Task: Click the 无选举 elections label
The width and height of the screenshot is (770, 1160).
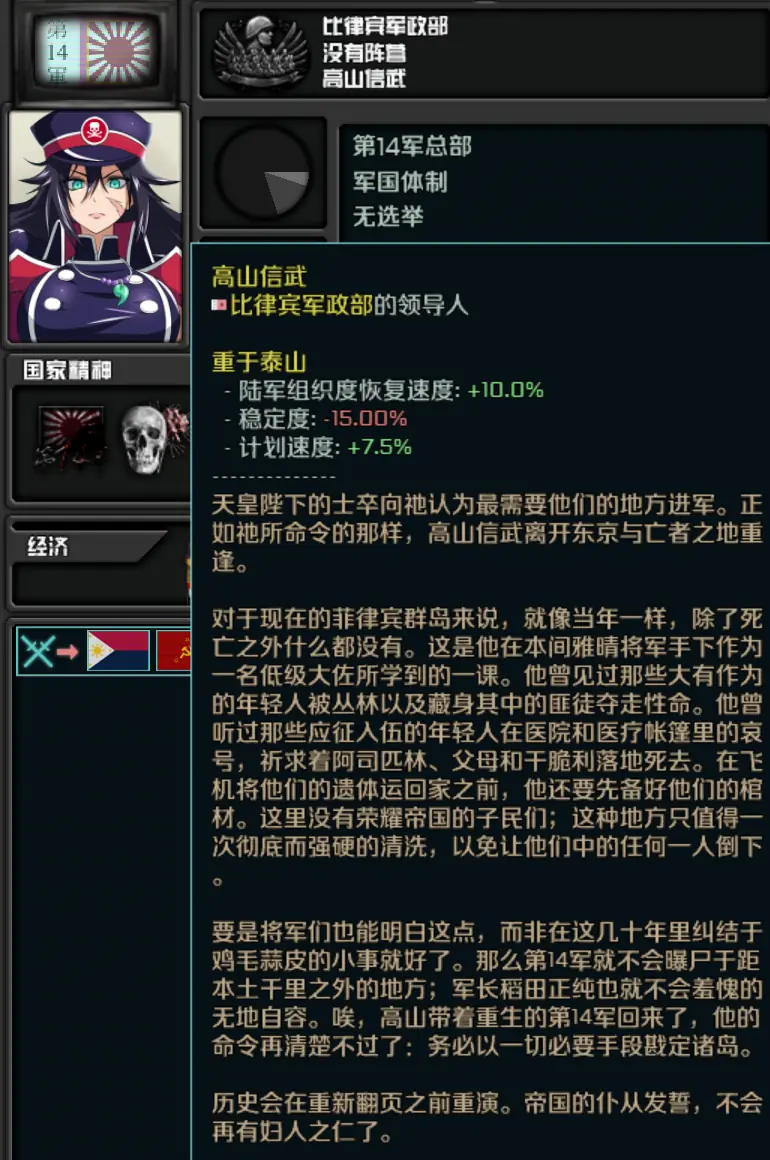Action: 388,217
